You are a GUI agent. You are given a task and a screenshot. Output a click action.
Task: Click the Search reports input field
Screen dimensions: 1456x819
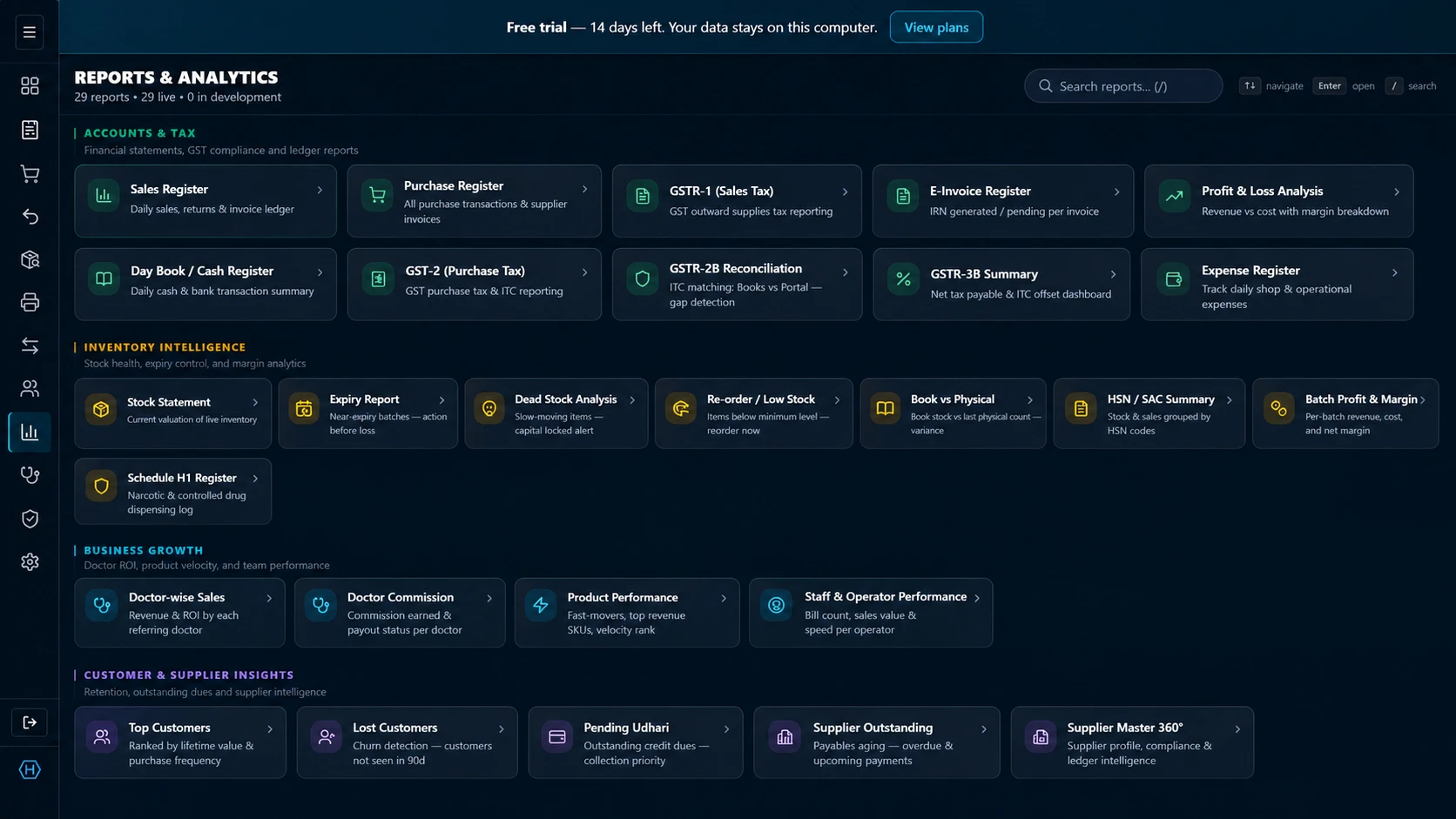click(1123, 86)
